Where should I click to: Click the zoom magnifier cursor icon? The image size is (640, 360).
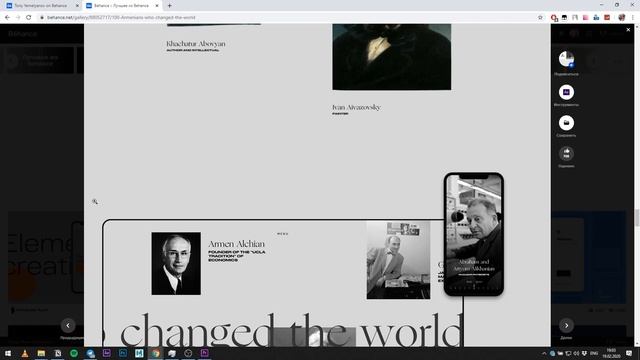(x=95, y=201)
